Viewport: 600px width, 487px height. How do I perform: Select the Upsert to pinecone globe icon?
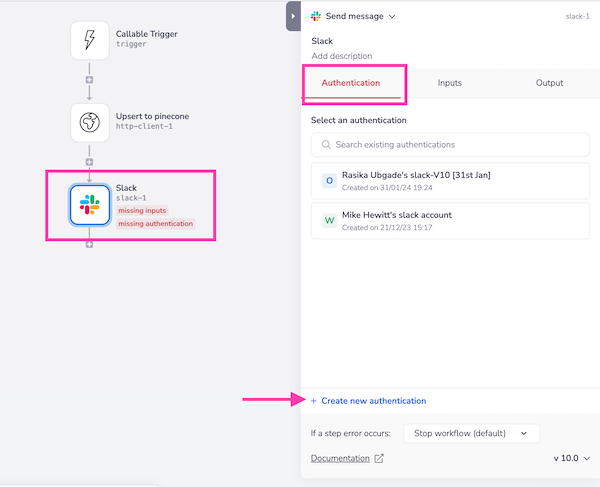point(89,123)
